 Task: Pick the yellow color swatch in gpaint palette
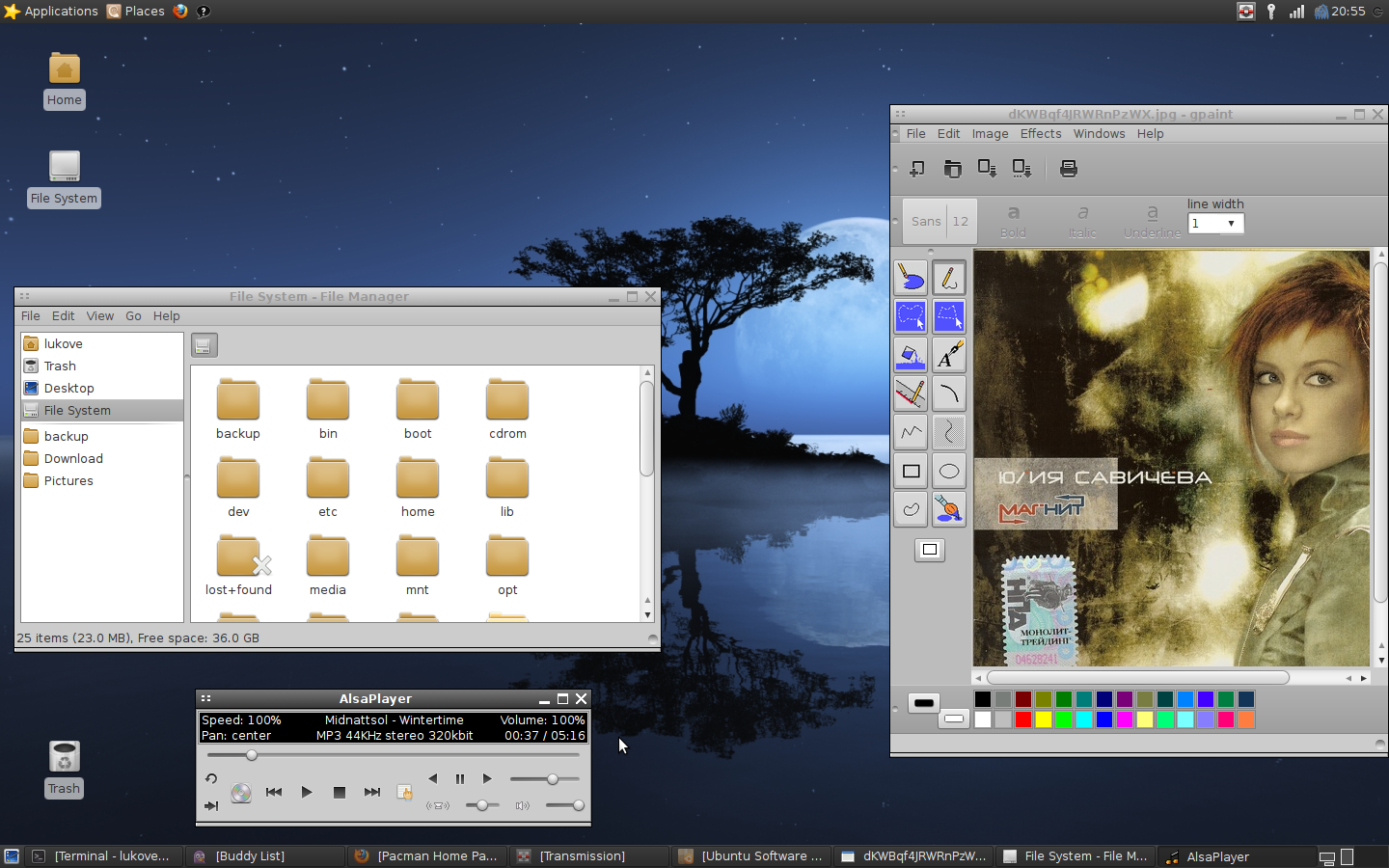click(1044, 719)
